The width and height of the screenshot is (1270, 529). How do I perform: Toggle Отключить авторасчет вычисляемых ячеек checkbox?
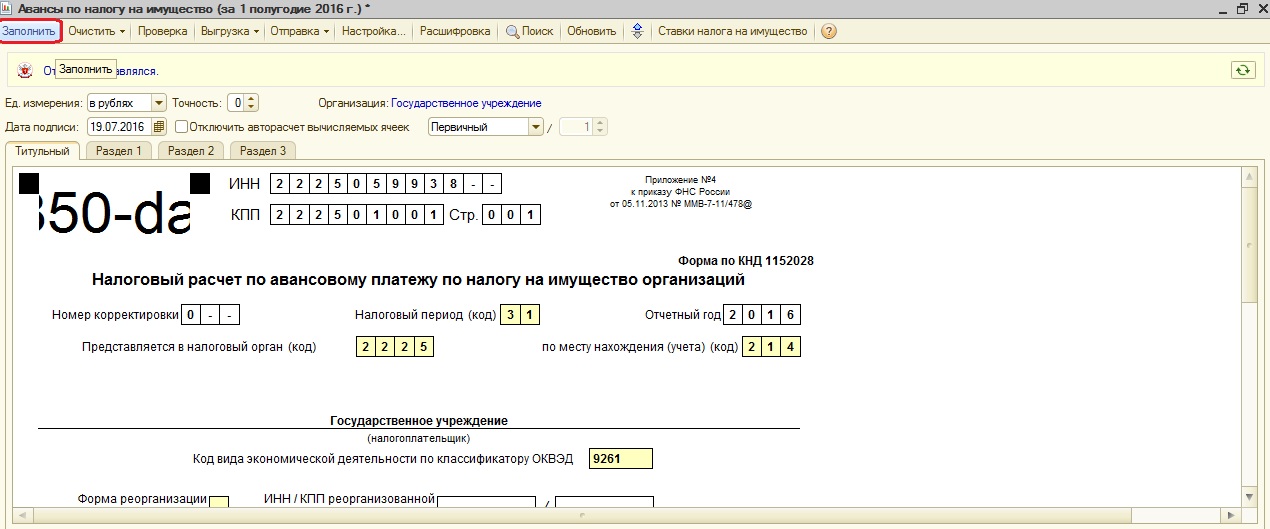182,127
